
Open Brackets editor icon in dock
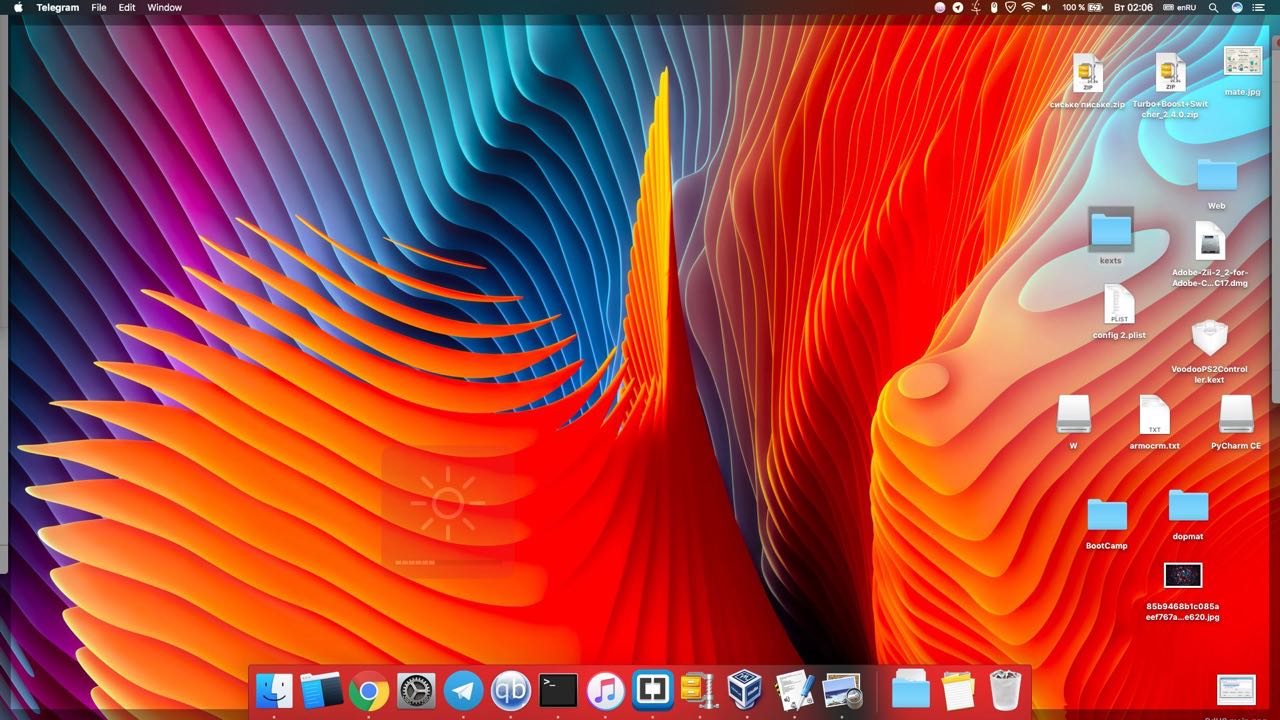point(652,690)
